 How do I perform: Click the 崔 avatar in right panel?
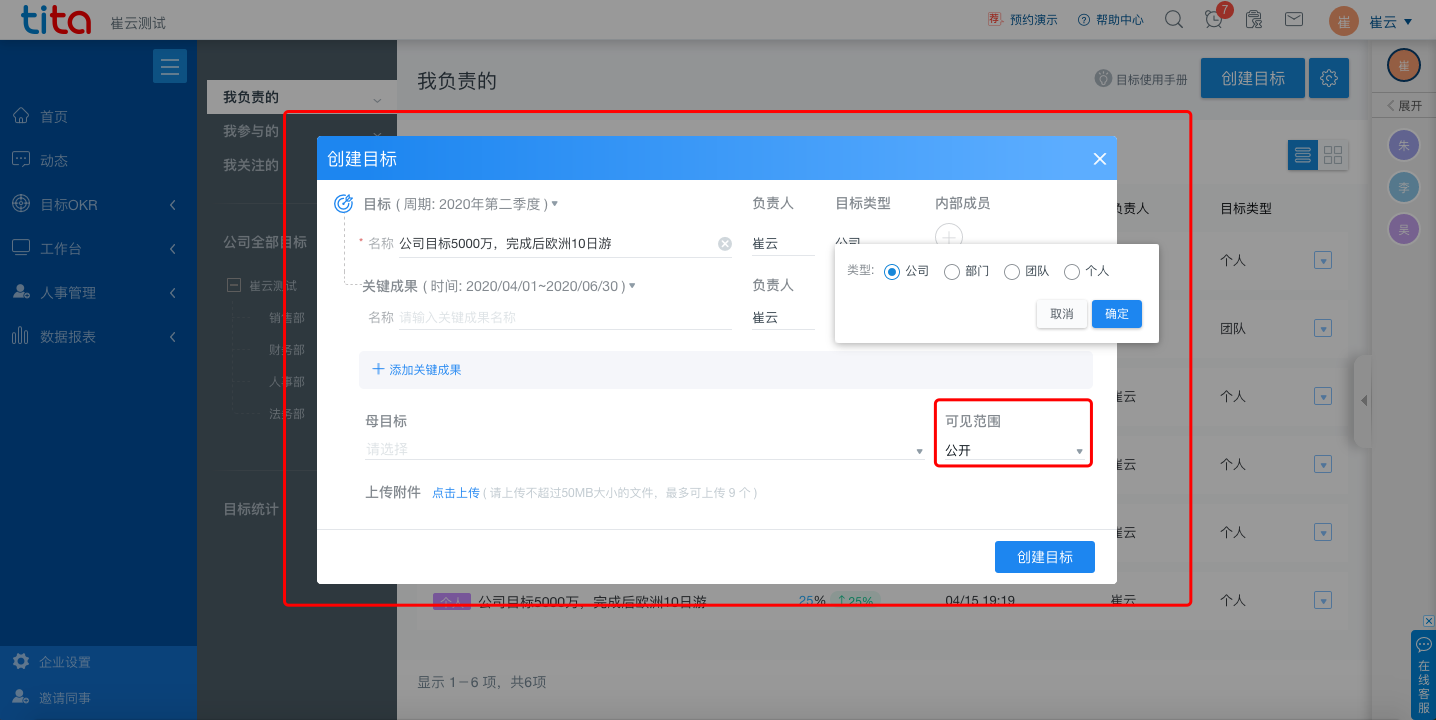[x=1404, y=66]
